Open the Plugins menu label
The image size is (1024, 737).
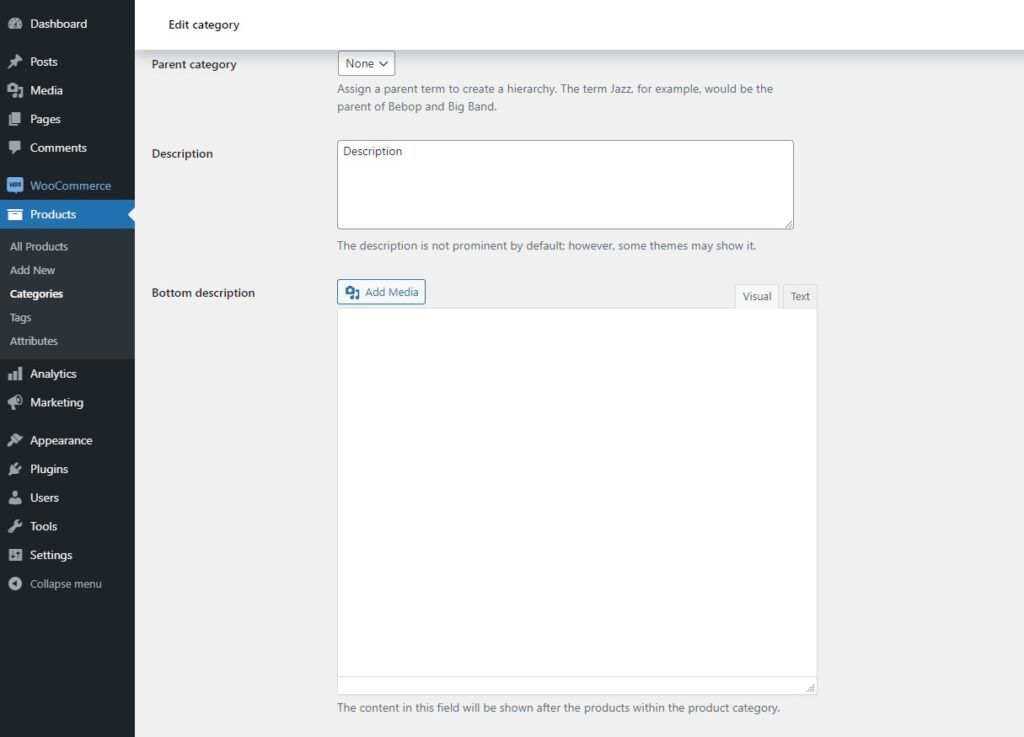pyautogui.click(x=49, y=469)
